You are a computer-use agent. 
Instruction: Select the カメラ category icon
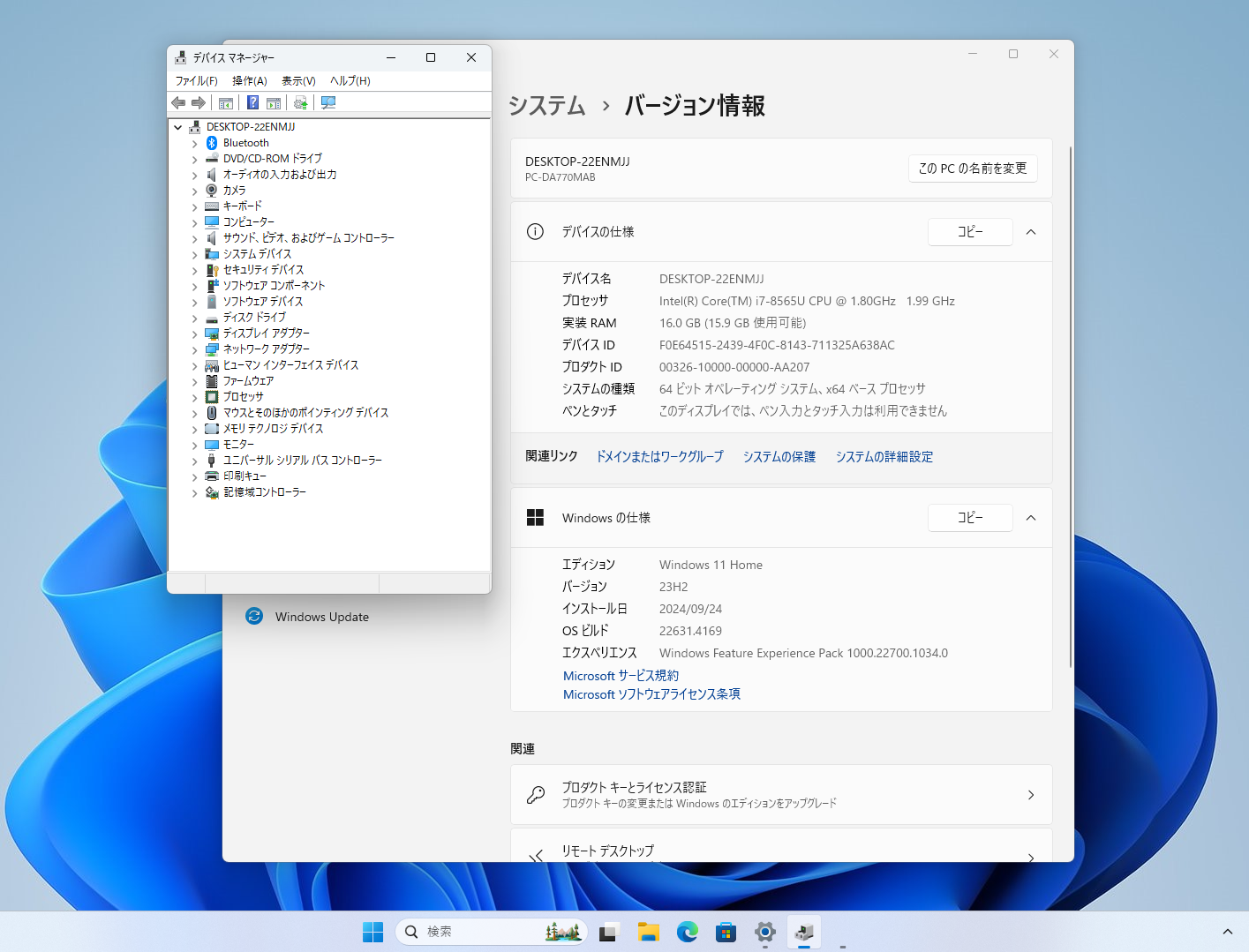click(x=212, y=191)
